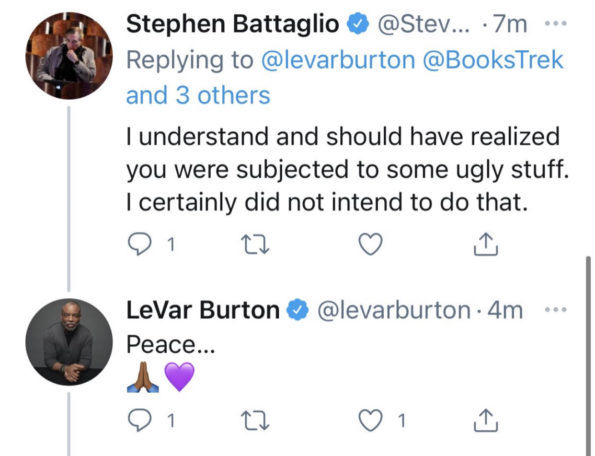Click the scrollbar at right edge

click(588, 356)
